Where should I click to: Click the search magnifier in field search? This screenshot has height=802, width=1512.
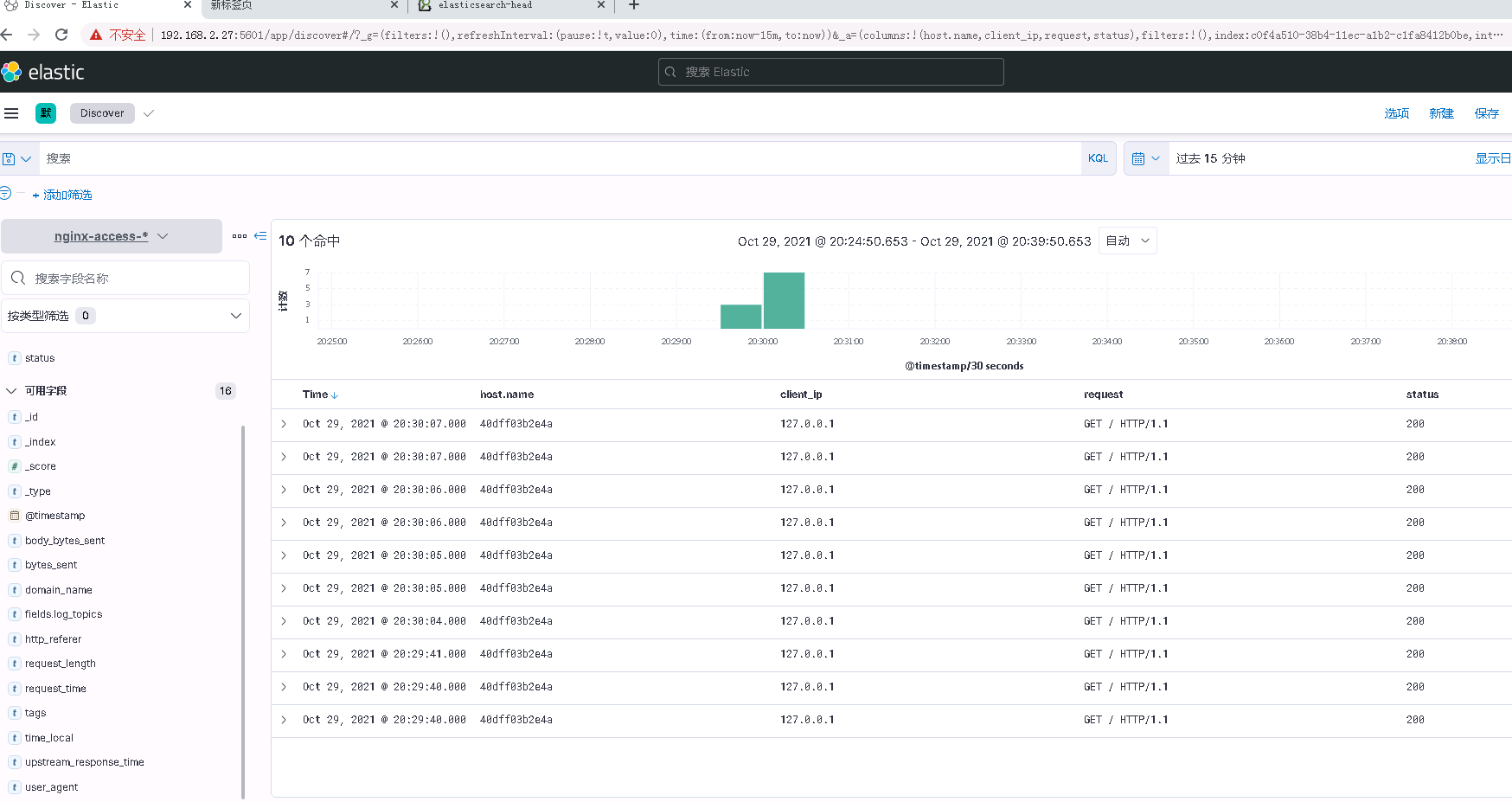pyautogui.click(x=18, y=278)
